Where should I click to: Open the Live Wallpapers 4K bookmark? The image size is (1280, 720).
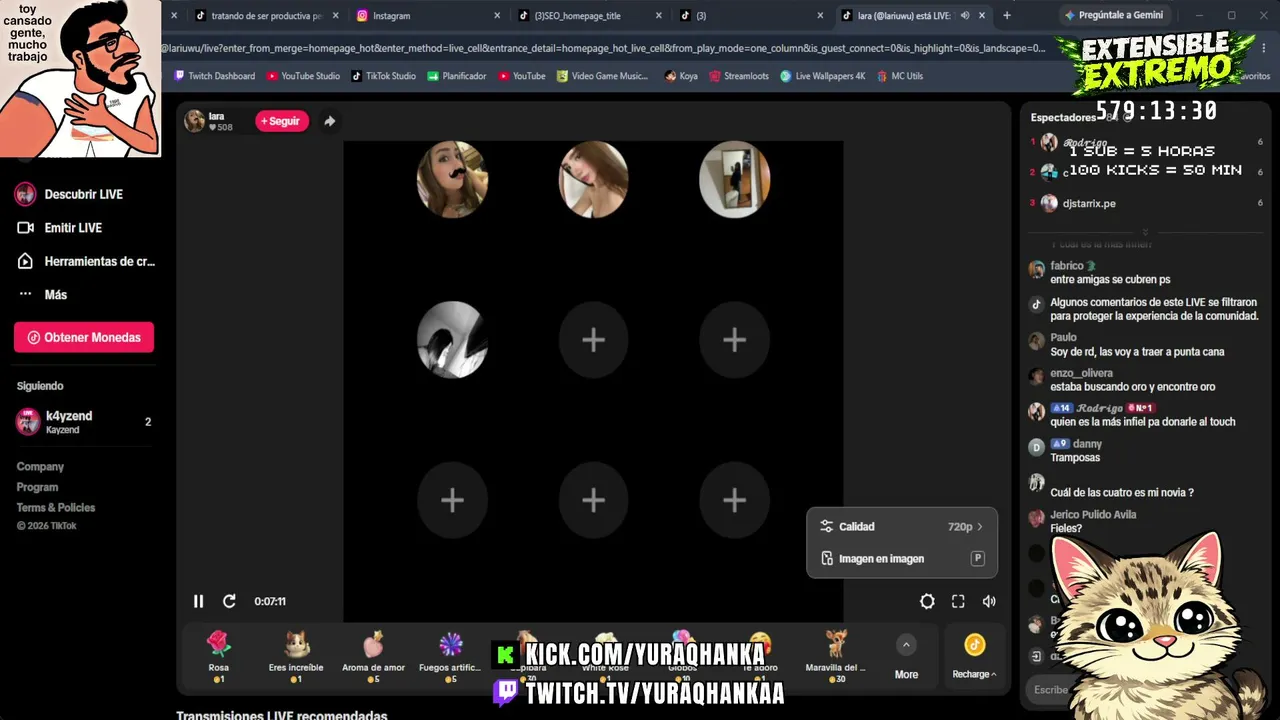pos(823,76)
